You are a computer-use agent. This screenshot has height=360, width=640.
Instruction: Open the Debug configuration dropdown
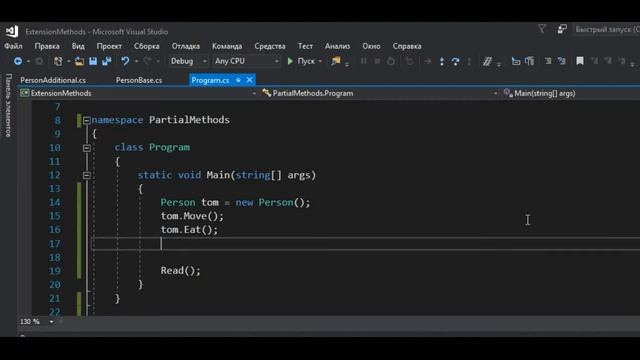tap(188, 61)
